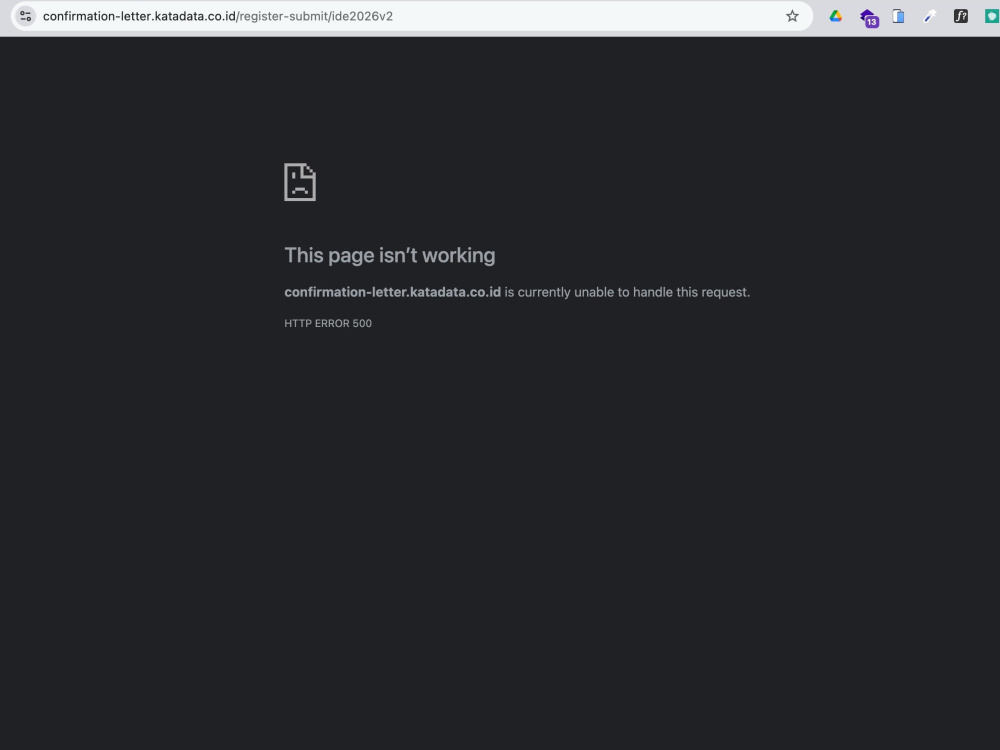Viewport: 1000px width, 750px height.
Task: Select 'is currently unable to handle this request' text
Action: [x=627, y=292]
